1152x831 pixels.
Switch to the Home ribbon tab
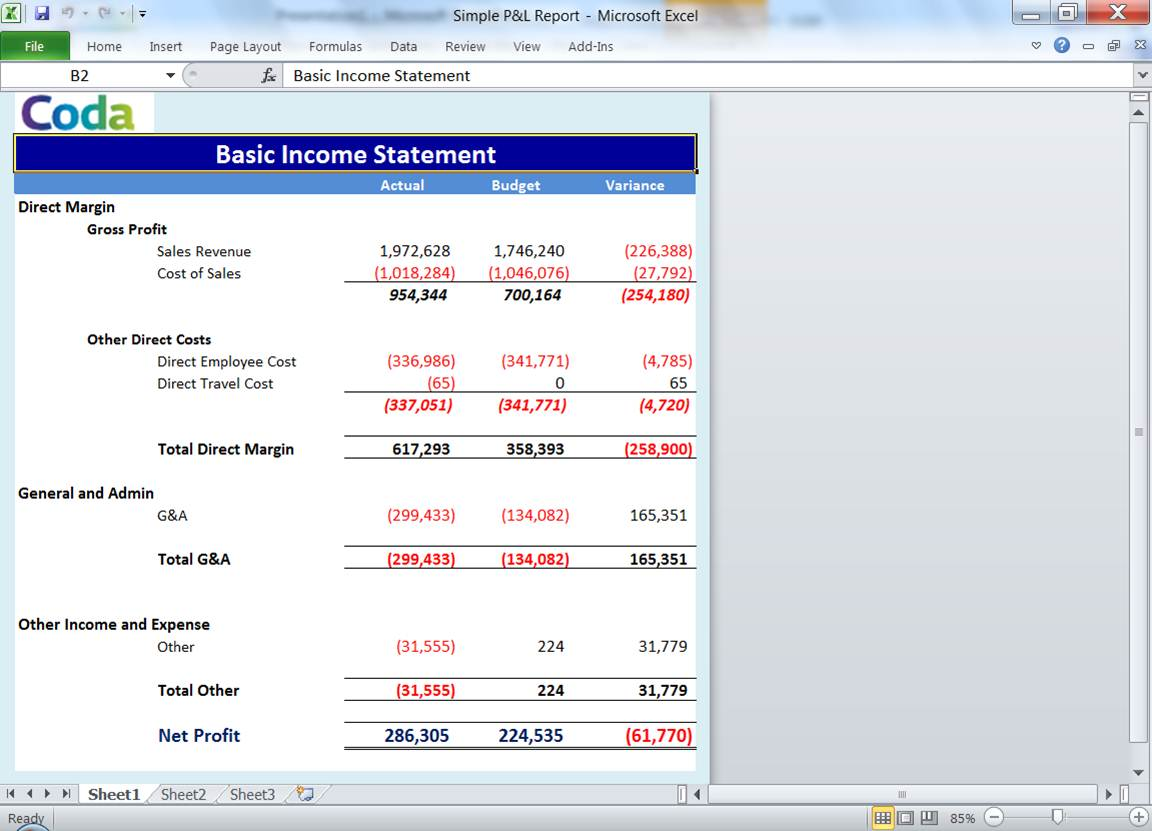104,46
